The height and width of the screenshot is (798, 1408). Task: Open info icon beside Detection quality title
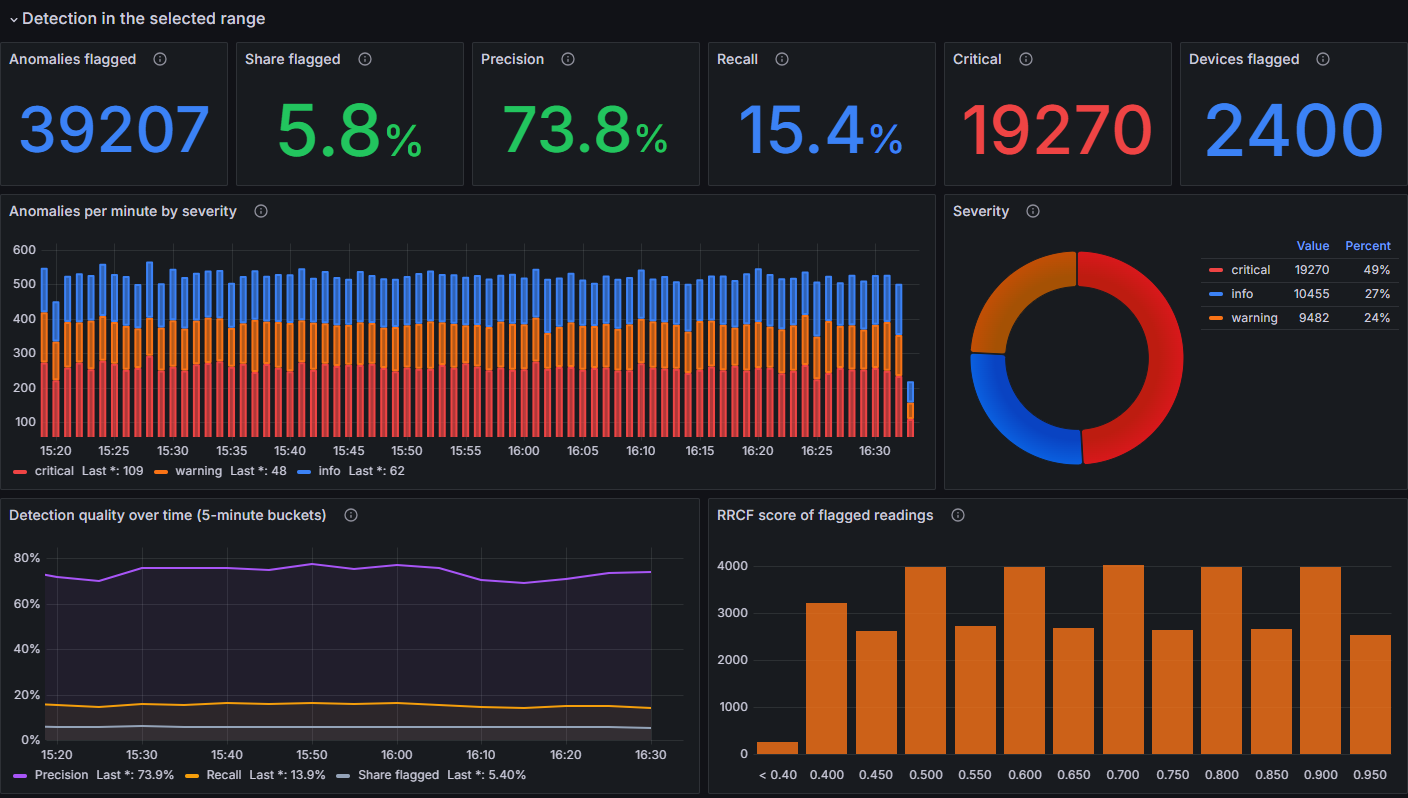point(351,515)
